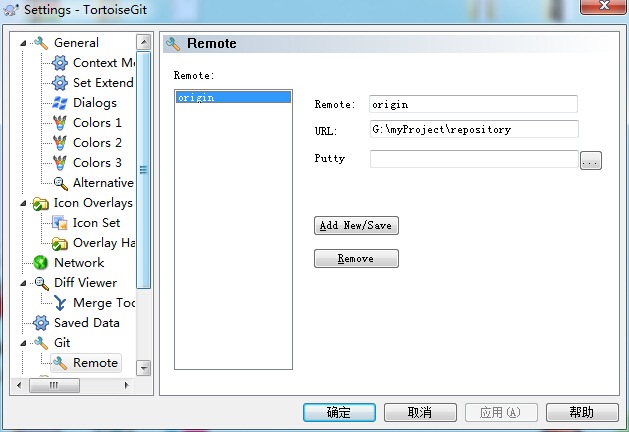Click the Set Extend gear icon
The height and width of the screenshot is (432, 629).
click(60, 83)
